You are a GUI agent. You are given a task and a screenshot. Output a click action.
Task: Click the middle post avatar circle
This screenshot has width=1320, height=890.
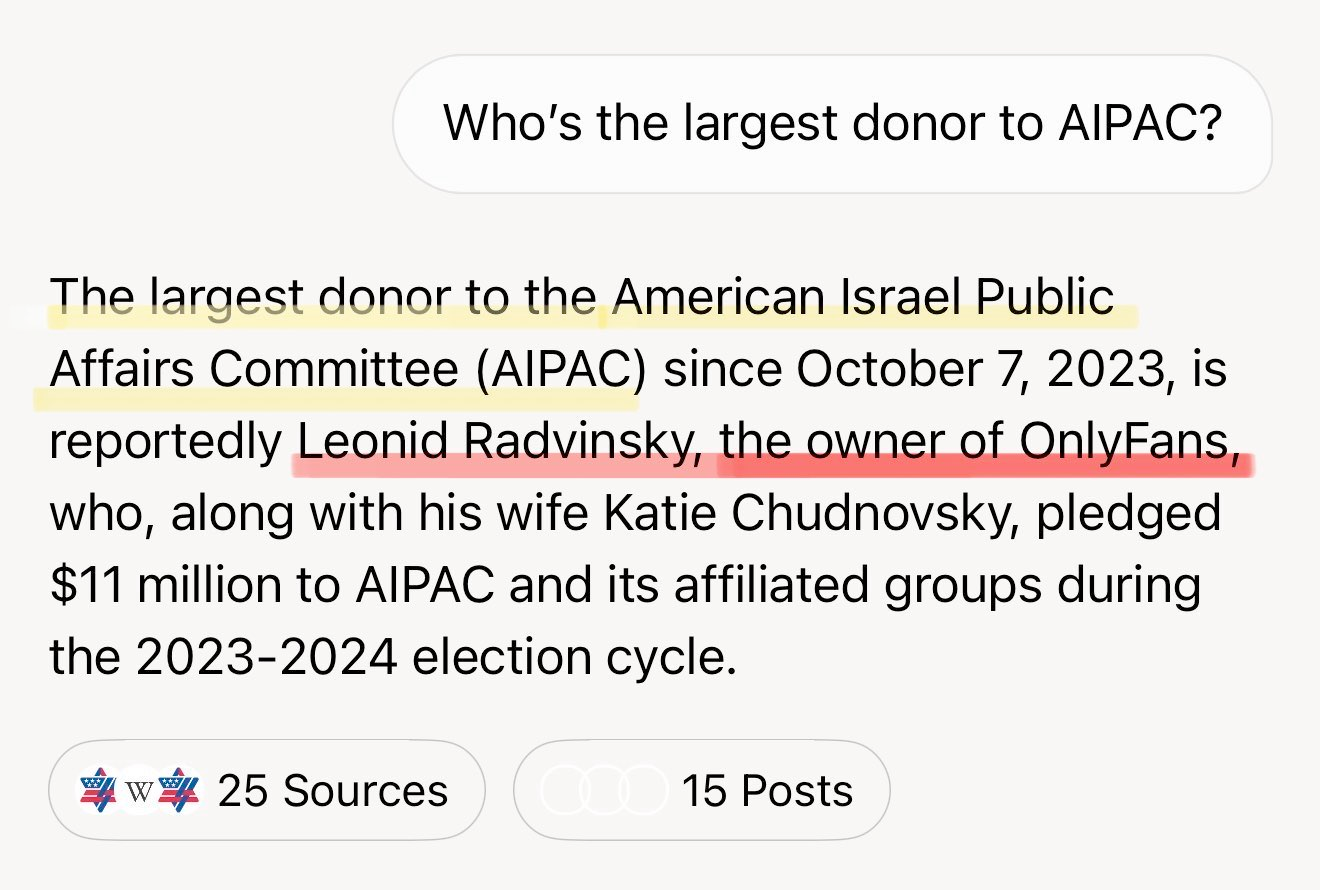click(x=601, y=791)
